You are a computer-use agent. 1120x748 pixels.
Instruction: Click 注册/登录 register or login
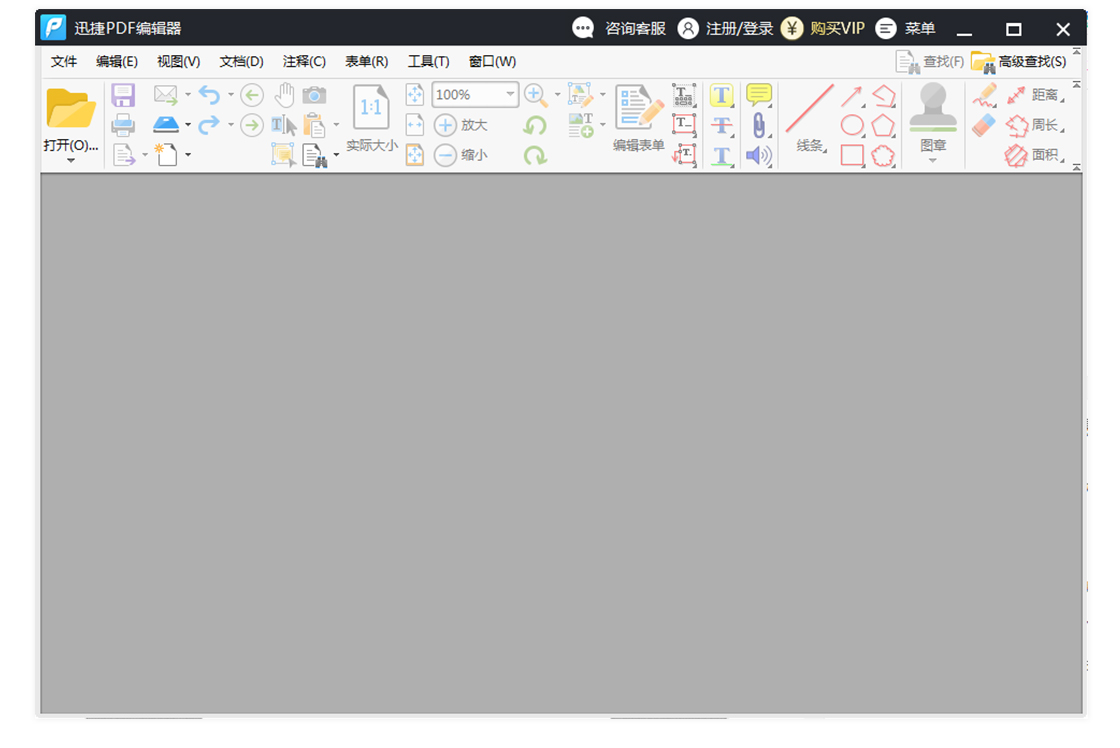point(725,29)
